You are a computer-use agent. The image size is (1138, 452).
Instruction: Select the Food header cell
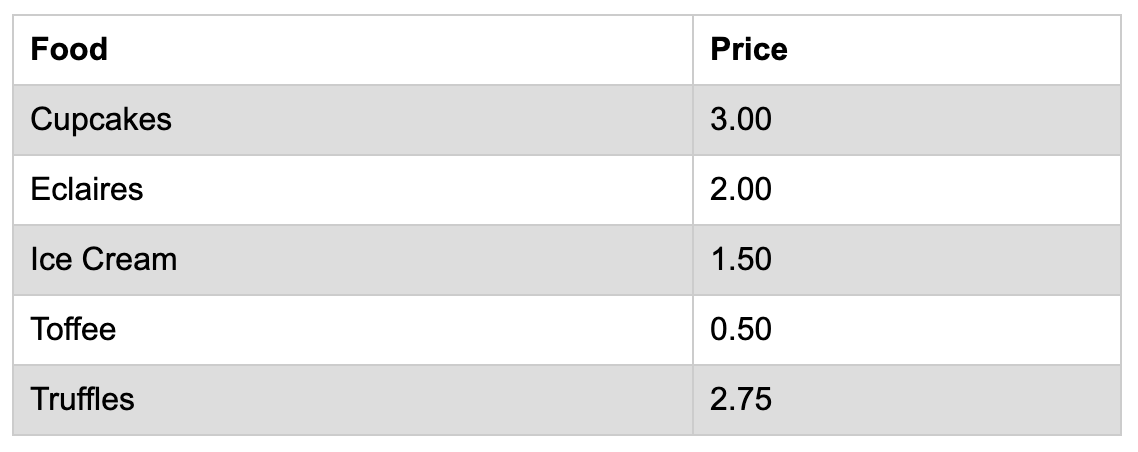(353, 50)
